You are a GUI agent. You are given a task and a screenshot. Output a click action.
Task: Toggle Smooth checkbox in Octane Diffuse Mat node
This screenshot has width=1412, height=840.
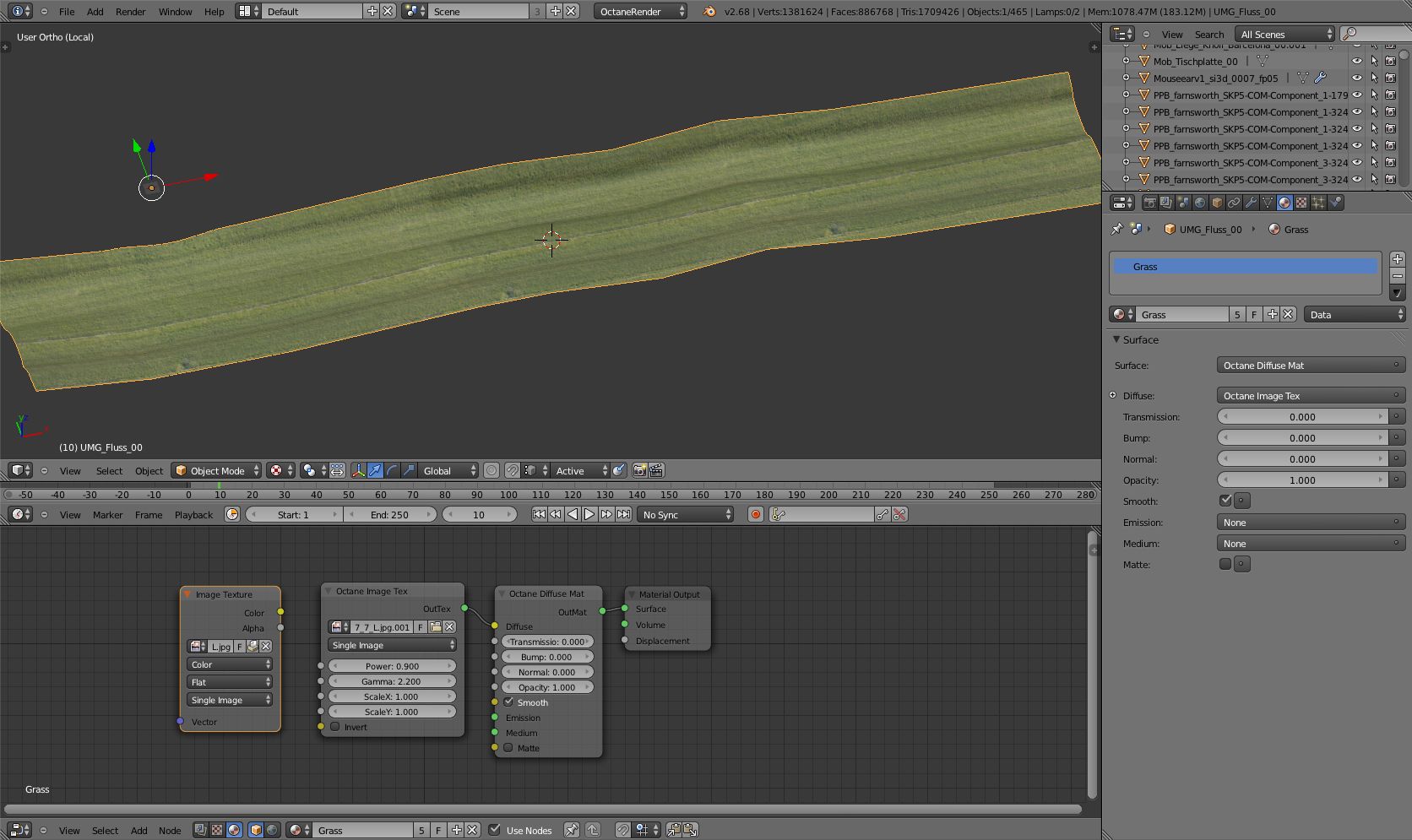click(x=508, y=702)
